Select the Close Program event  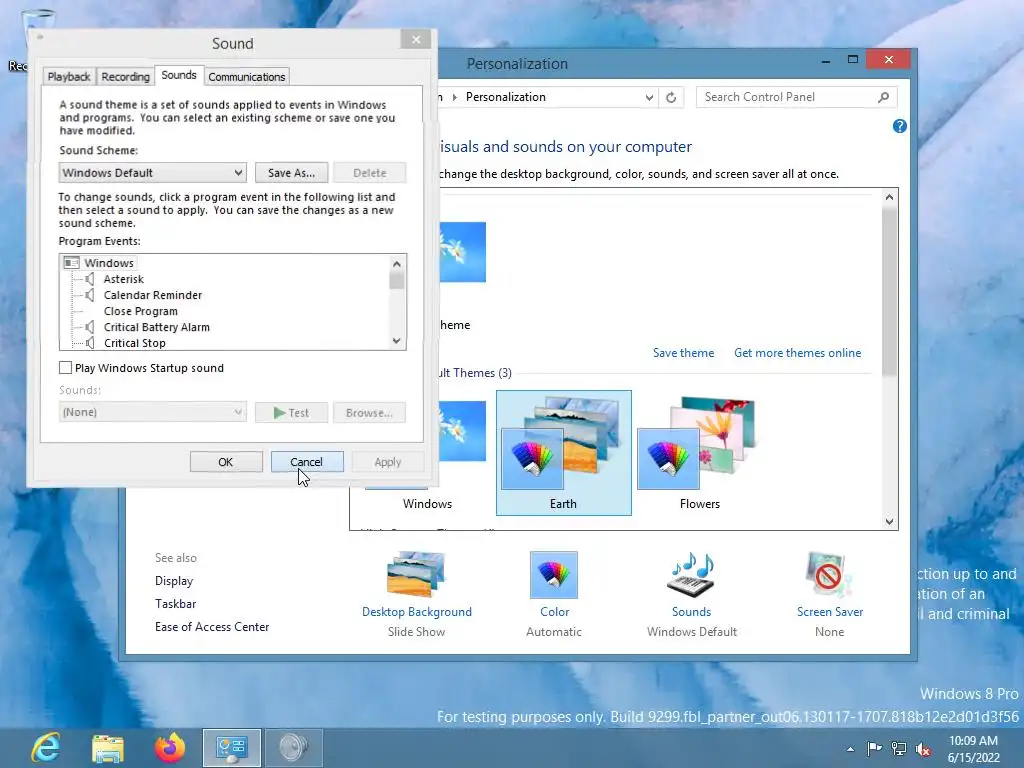click(x=140, y=312)
